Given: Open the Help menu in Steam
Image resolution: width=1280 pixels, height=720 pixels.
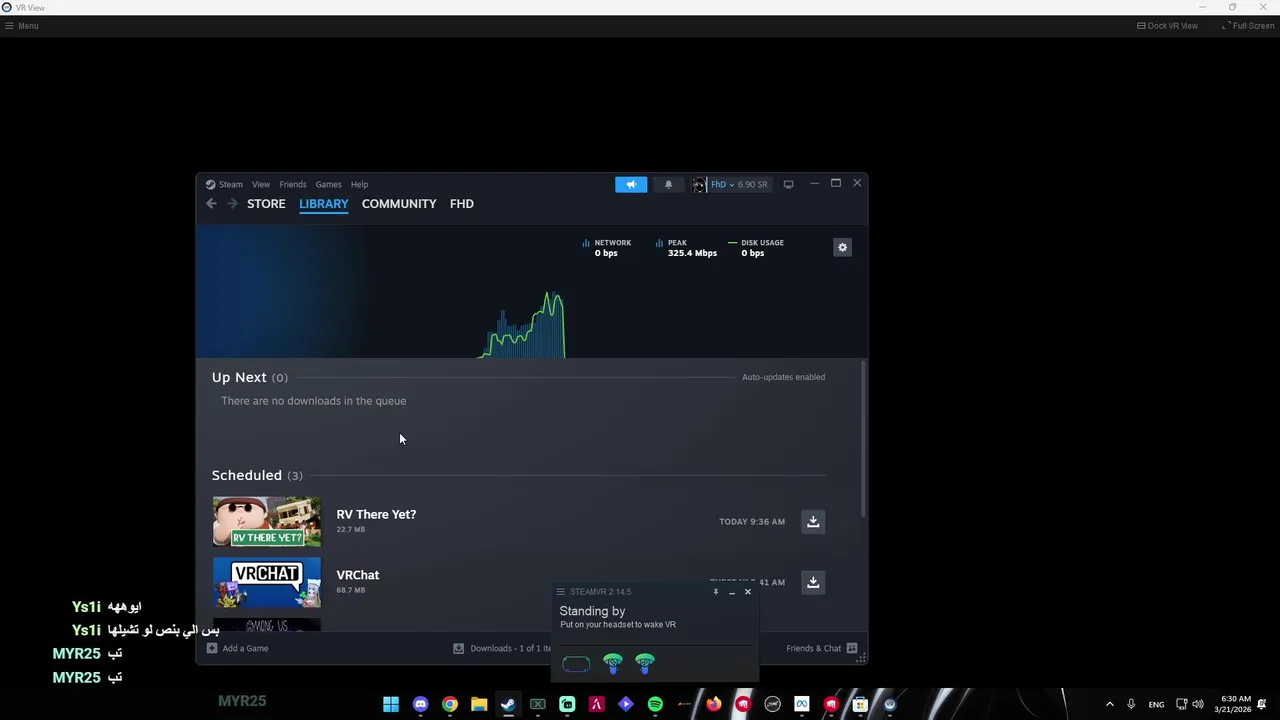Looking at the screenshot, I should (359, 184).
